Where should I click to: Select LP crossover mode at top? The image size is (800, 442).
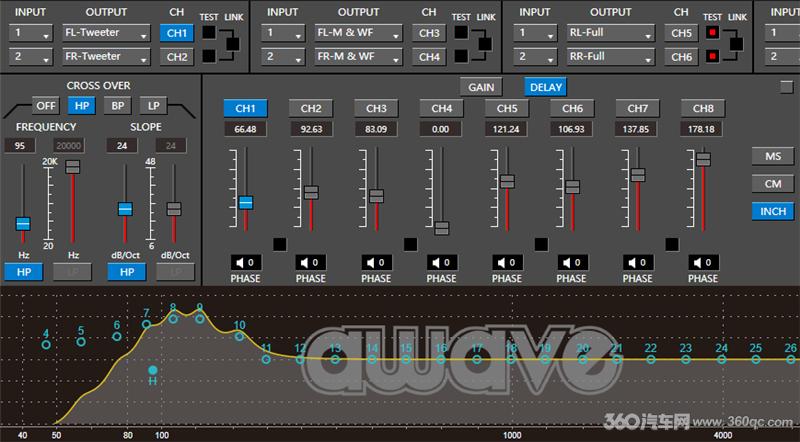(154, 106)
